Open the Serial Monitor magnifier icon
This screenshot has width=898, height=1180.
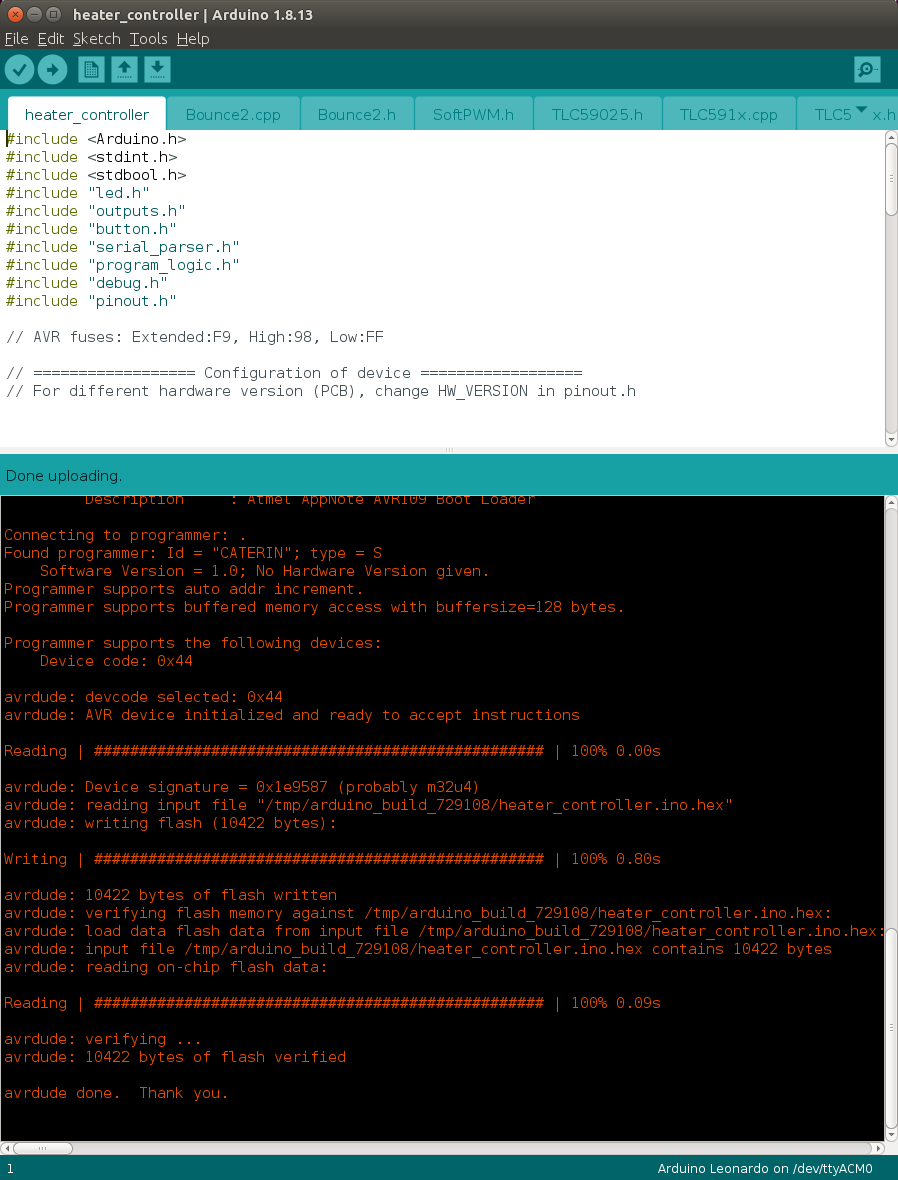[x=867, y=69]
